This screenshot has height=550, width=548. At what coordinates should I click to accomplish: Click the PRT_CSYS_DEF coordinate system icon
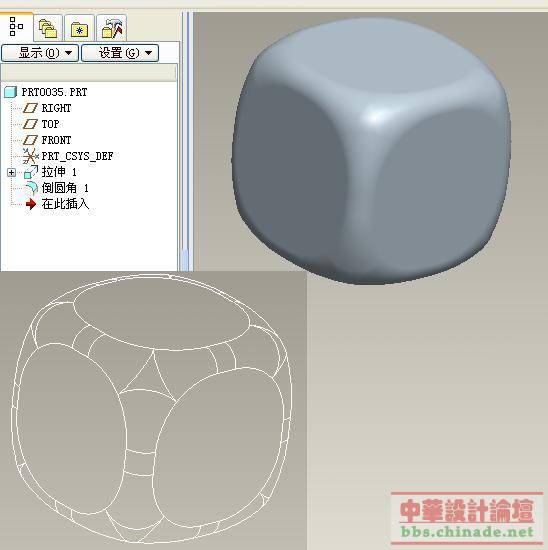point(30,156)
